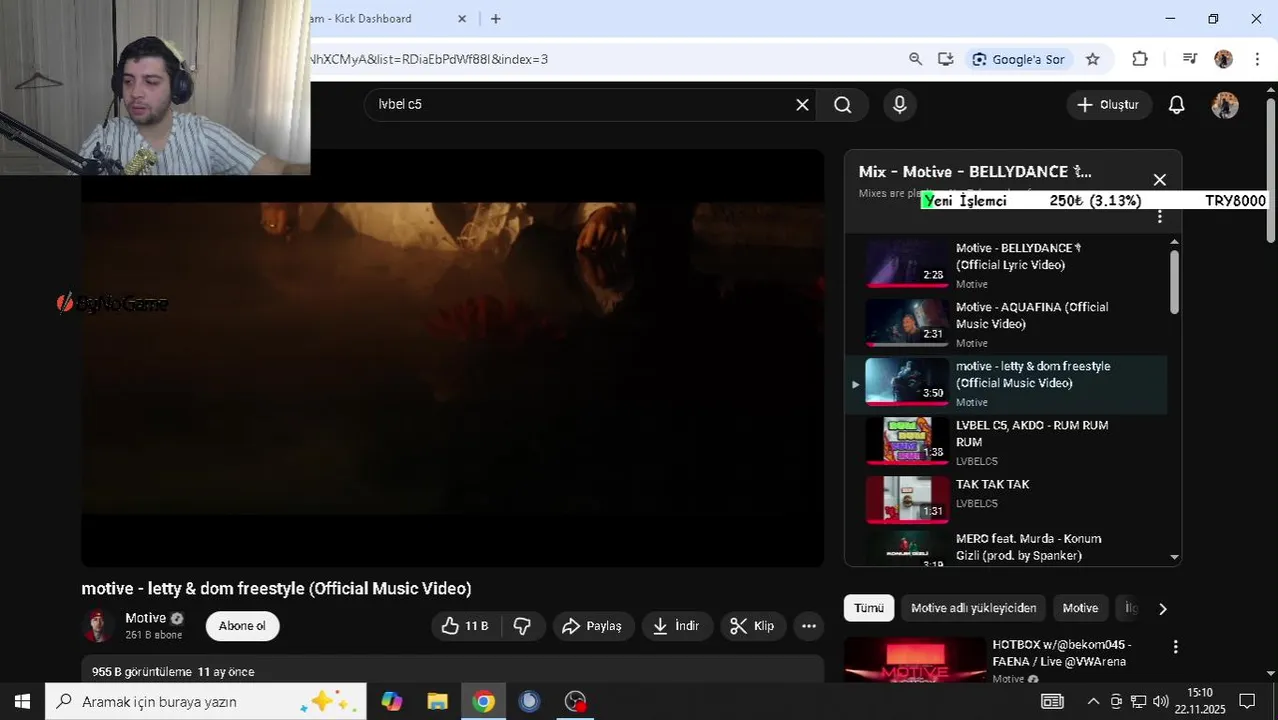Open the YouTube account avatar menu
Screen dimensions: 1278x720
point(1225,105)
